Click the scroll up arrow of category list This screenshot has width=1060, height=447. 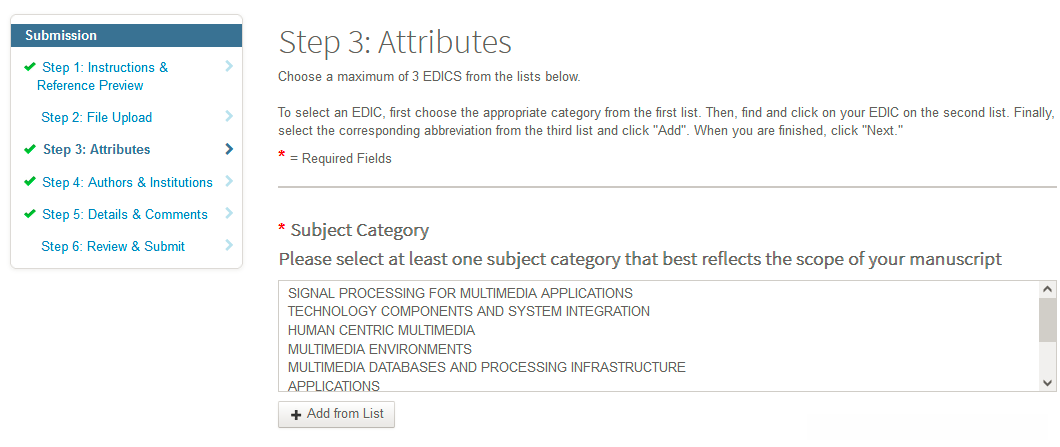coord(1048,289)
